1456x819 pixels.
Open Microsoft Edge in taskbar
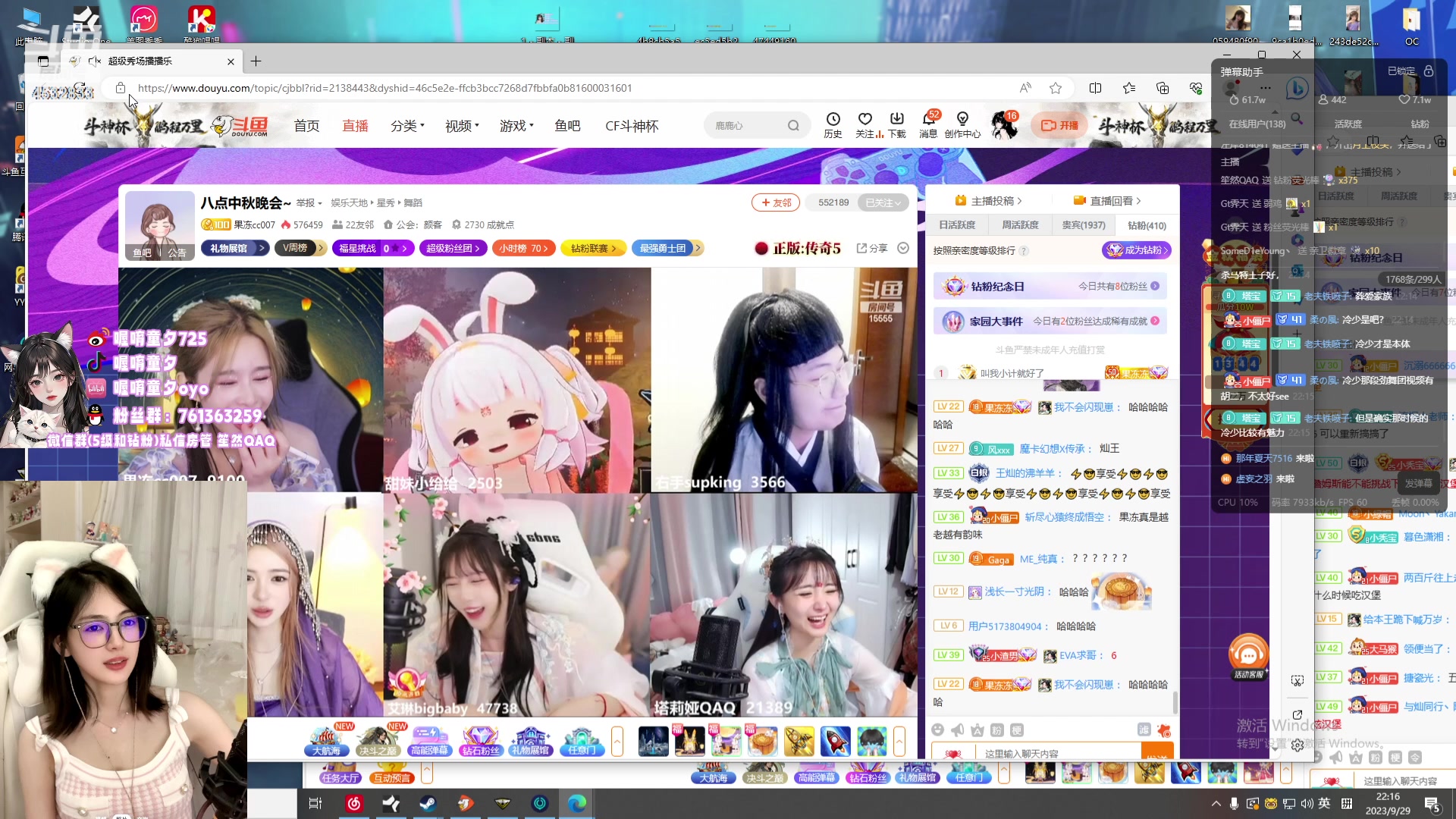tap(577, 803)
